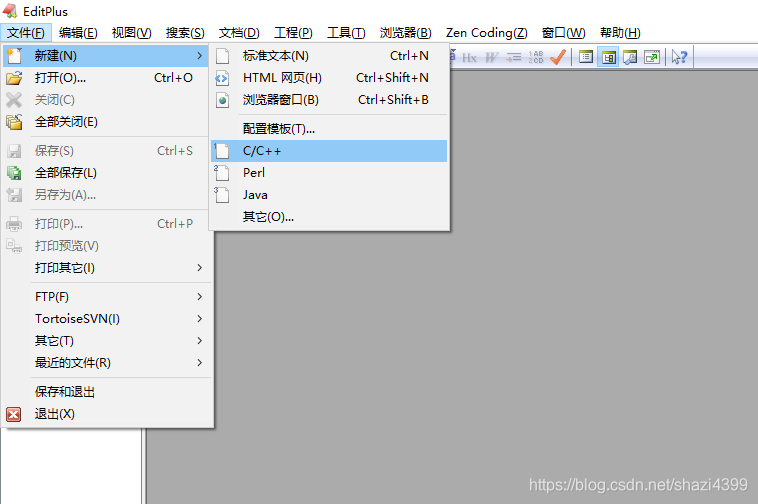Click the indent toolbar icon with arrow
The height and width of the screenshot is (504, 758).
(x=513, y=58)
